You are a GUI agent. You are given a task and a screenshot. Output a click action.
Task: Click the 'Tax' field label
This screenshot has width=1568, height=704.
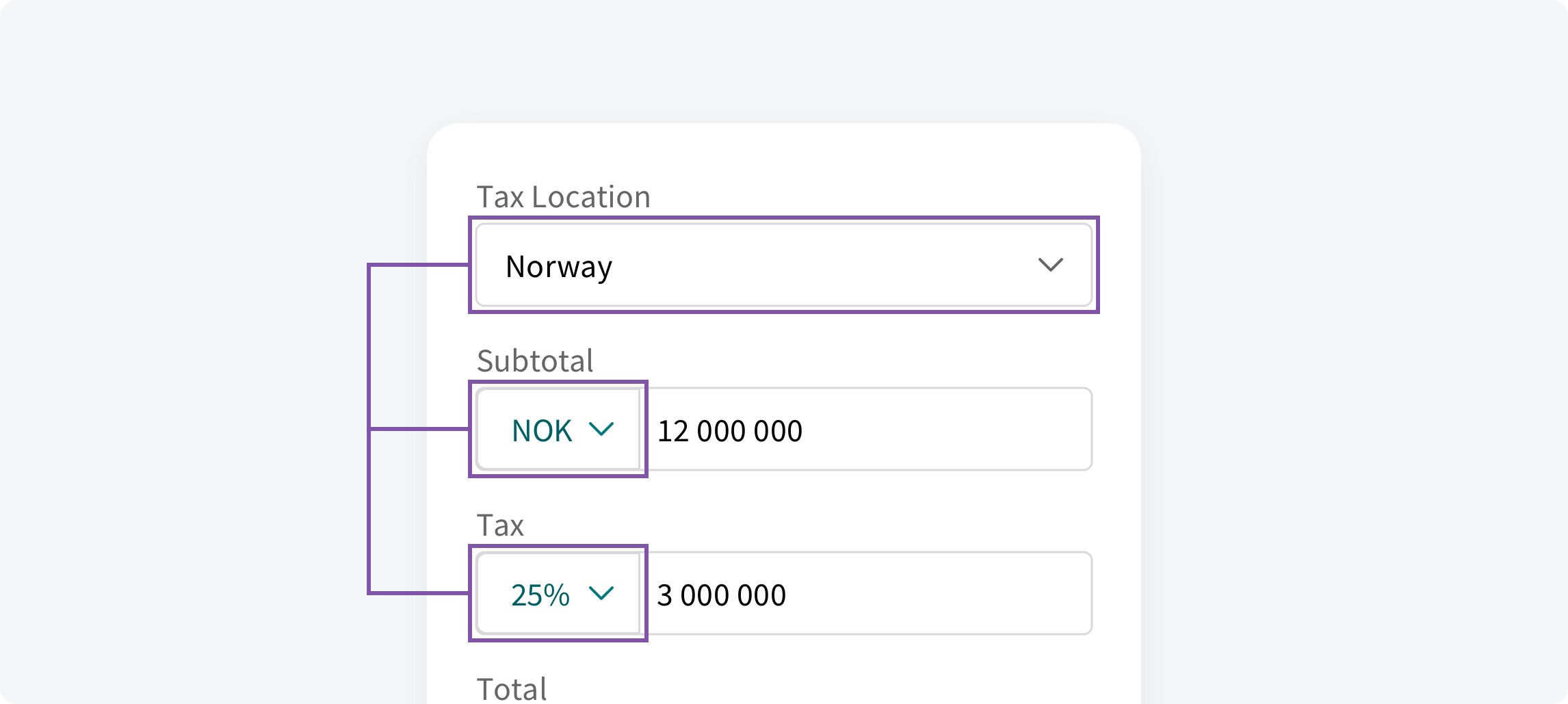coord(500,525)
